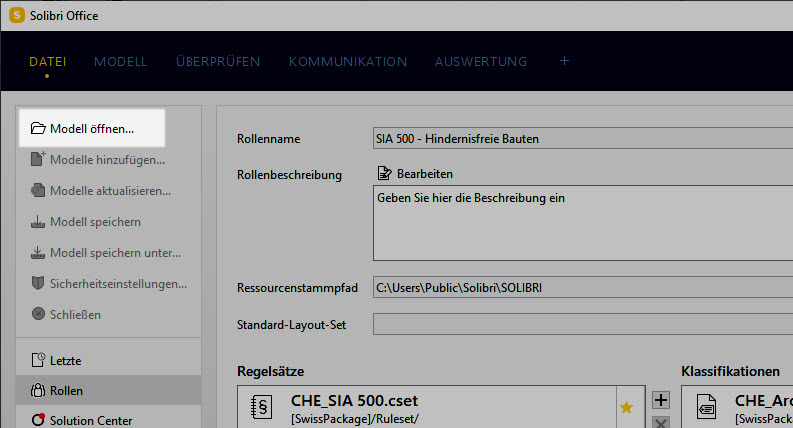This screenshot has width=793, height=428.
Task: Select the Schließen entry
Action: pyautogui.click(x=75, y=314)
